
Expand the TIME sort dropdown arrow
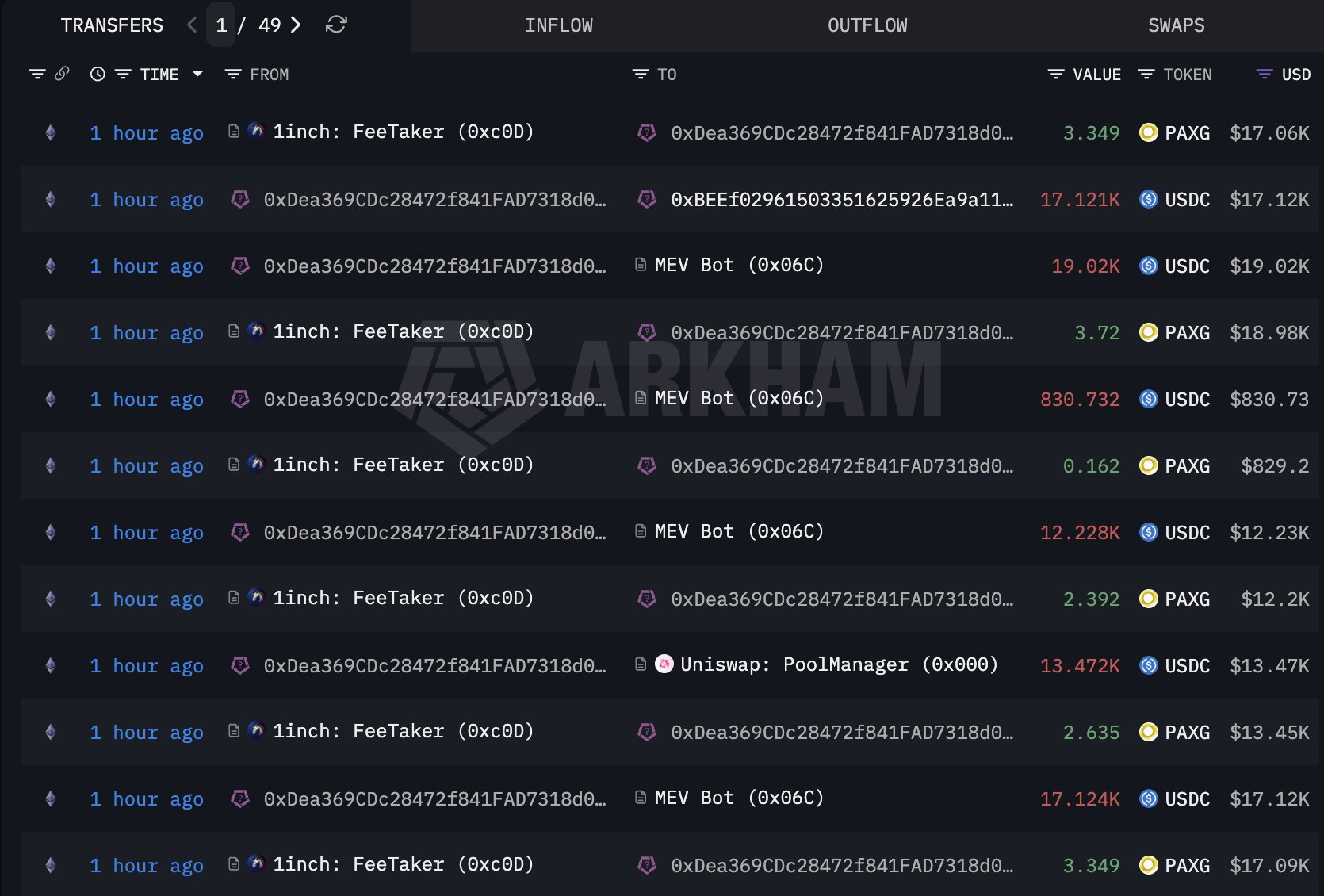pyautogui.click(x=197, y=74)
